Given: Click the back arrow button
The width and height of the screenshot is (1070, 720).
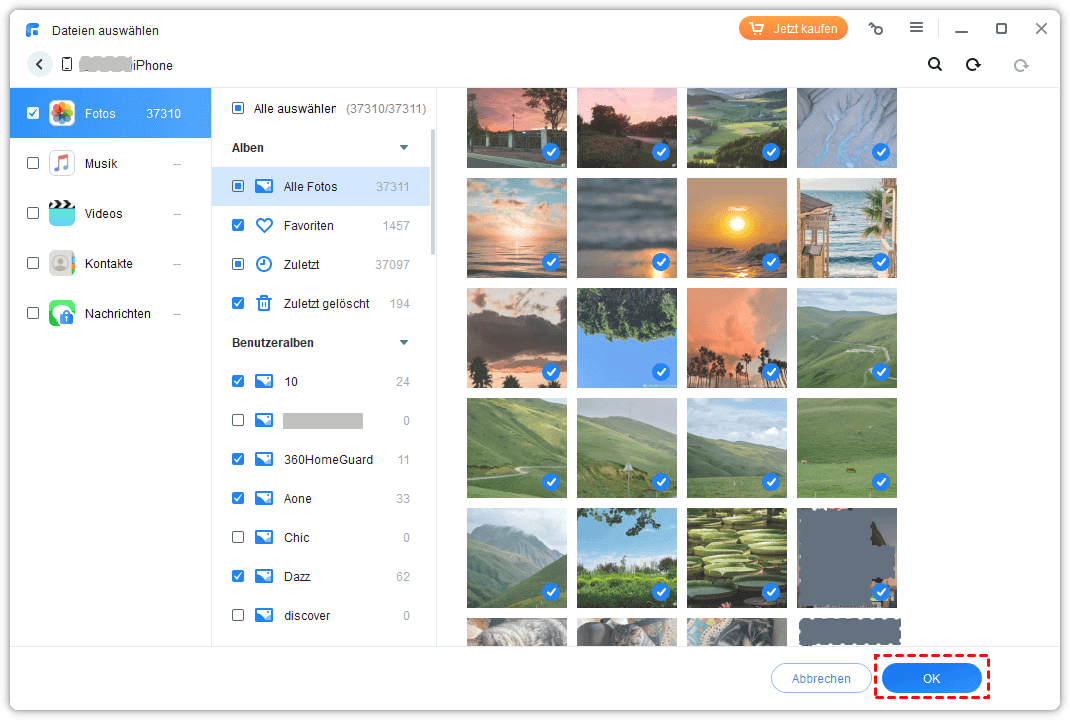Looking at the screenshot, I should [40, 65].
